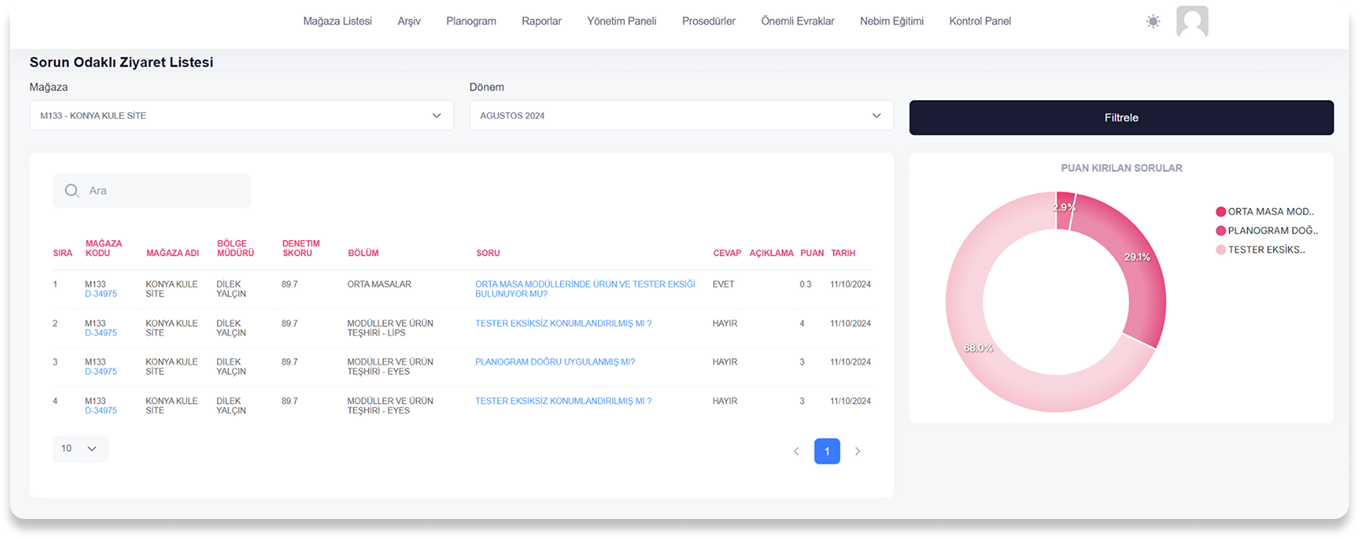
Task: Open PLANOGRAM DOĞRU UYGULANMIŞ MI? question link
Action: pyautogui.click(x=555, y=362)
